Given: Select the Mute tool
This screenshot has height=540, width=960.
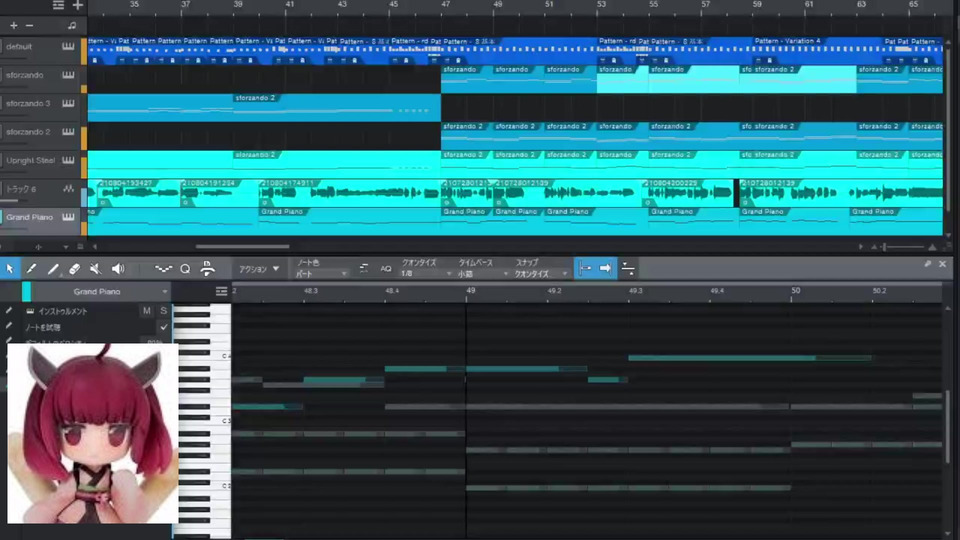Looking at the screenshot, I should tap(95, 268).
